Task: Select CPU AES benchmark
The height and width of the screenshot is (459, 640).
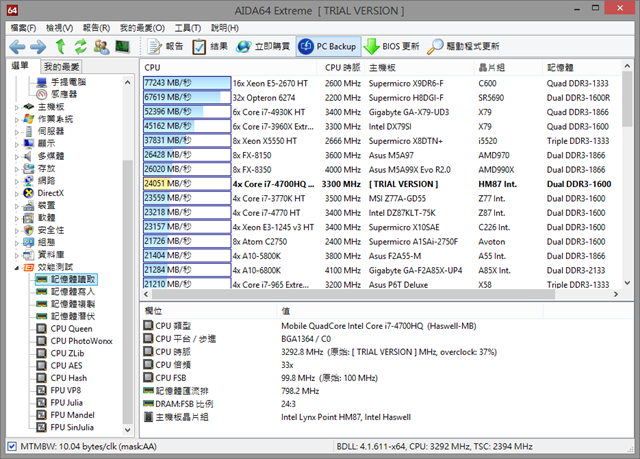Action: [x=59, y=366]
